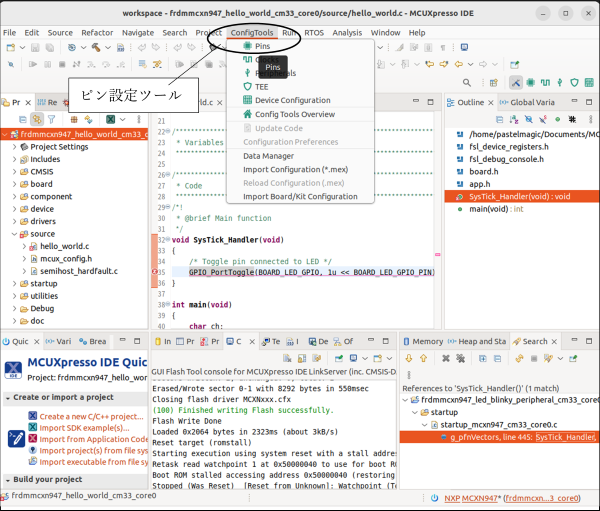The width and height of the screenshot is (600, 511).
Task: Expand the Debug folder in project tree
Action: (14, 308)
